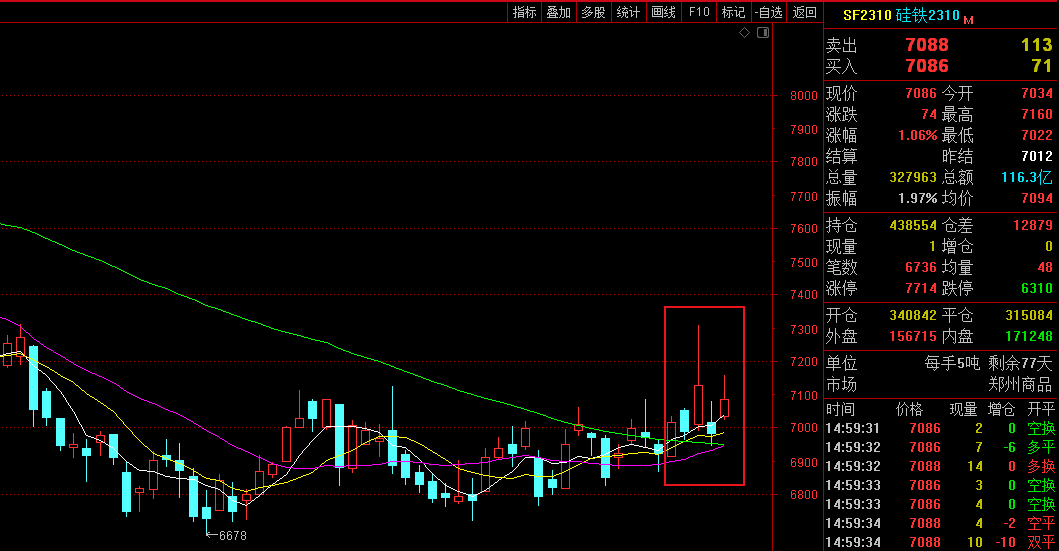This screenshot has height=551, width=1059.
Task: Select the 买入 bid price 7086
Action: pyautogui.click(x=926, y=66)
